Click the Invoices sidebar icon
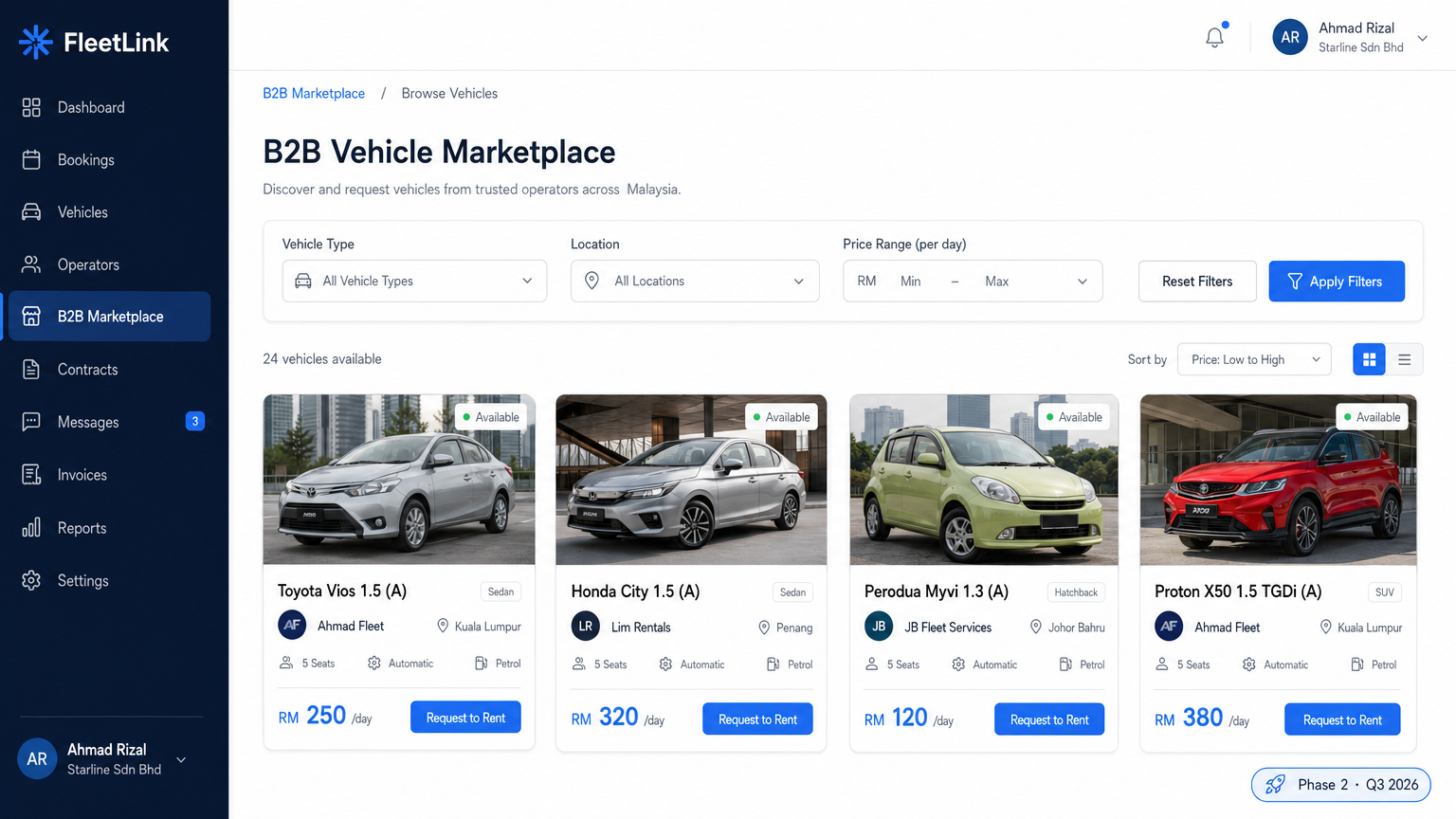Viewport: 1456px width, 819px height. 29,475
